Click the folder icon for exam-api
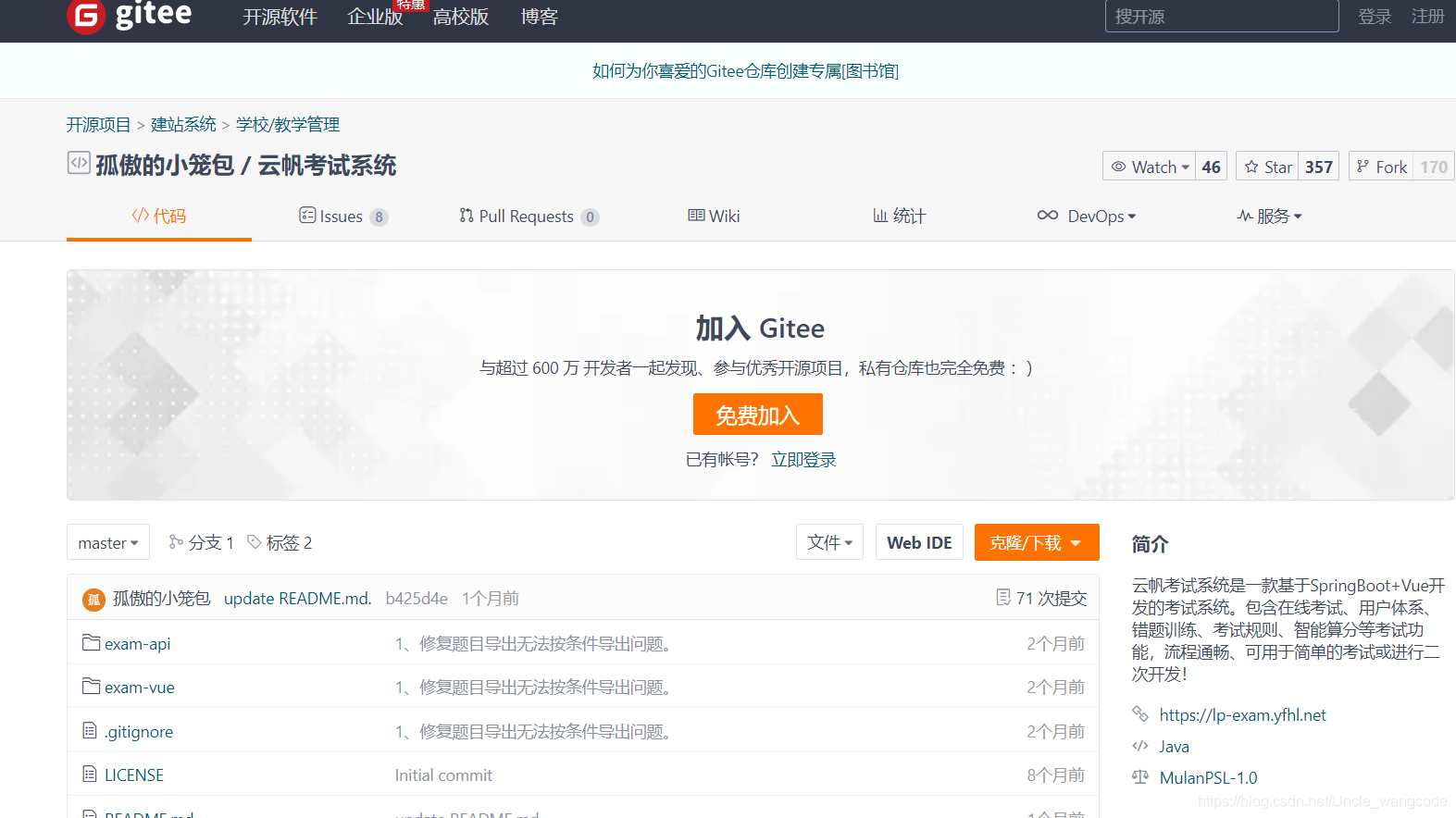 click(91, 642)
